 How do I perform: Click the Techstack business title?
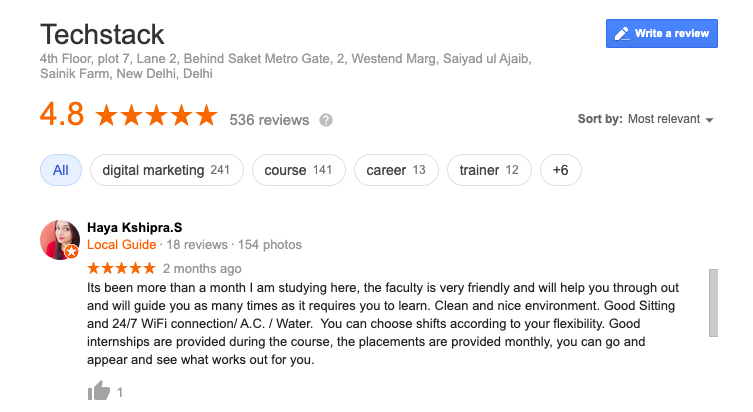102,35
